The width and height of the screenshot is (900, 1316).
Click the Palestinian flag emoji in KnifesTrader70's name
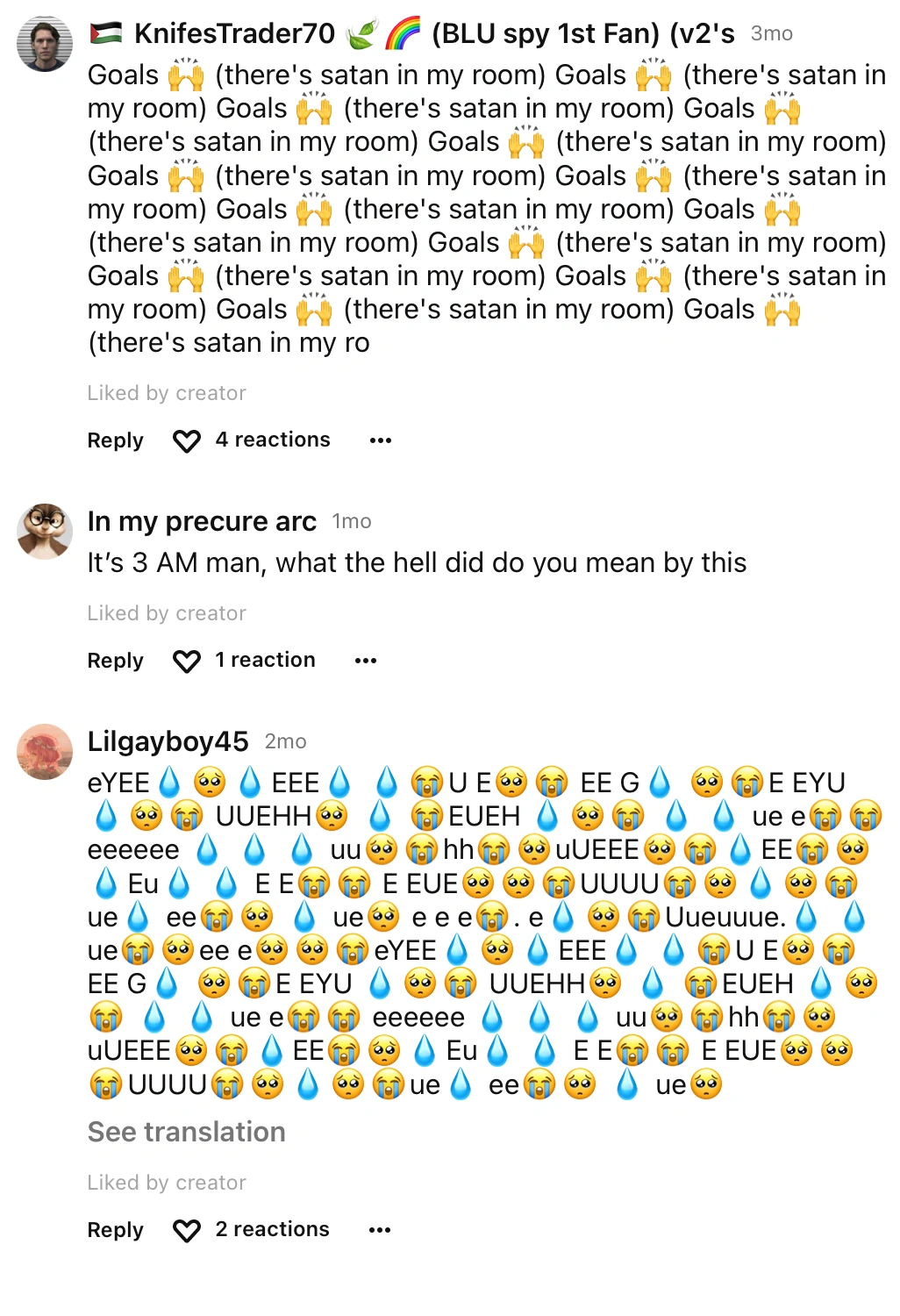point(106,32)
